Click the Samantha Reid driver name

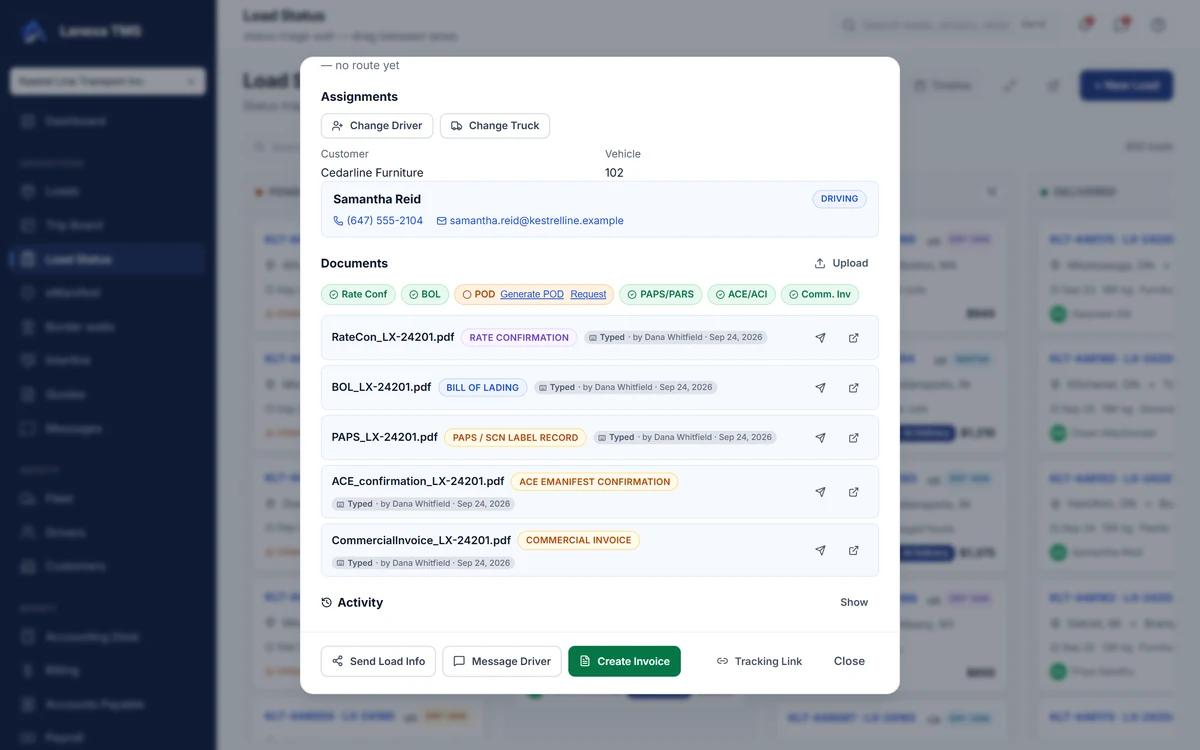click(x=377, y=199)
